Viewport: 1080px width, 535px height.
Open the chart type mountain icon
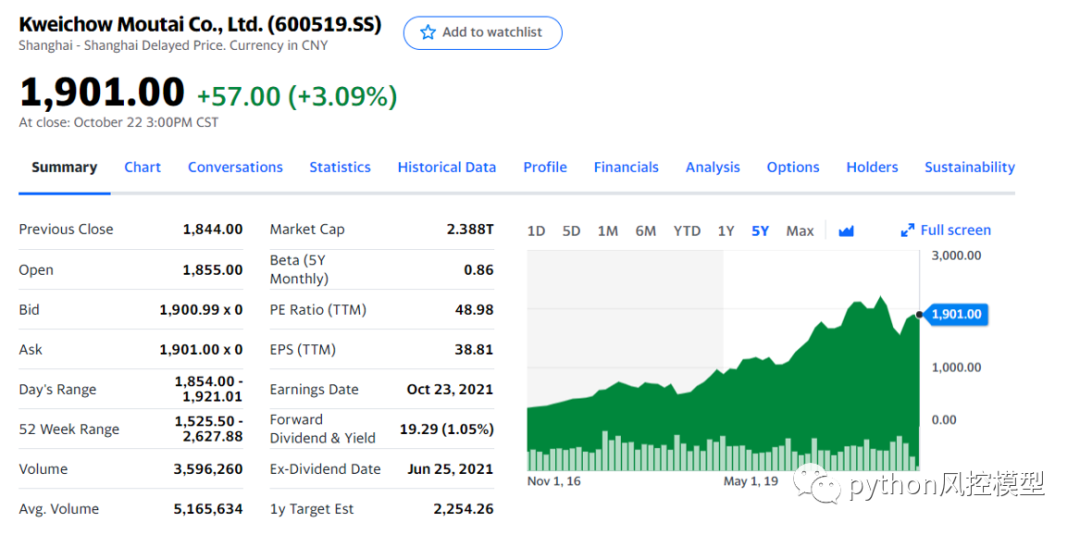[846, 231]
